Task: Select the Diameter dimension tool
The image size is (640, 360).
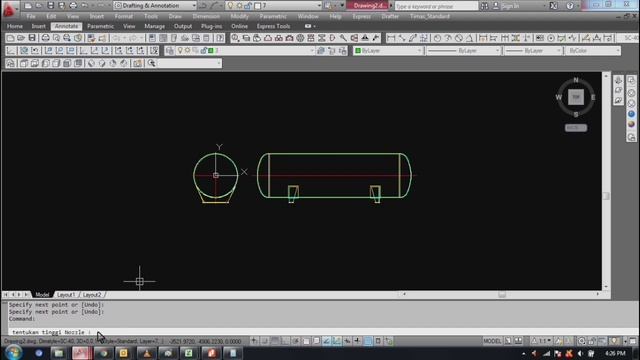Action: [x=459, y=38]
